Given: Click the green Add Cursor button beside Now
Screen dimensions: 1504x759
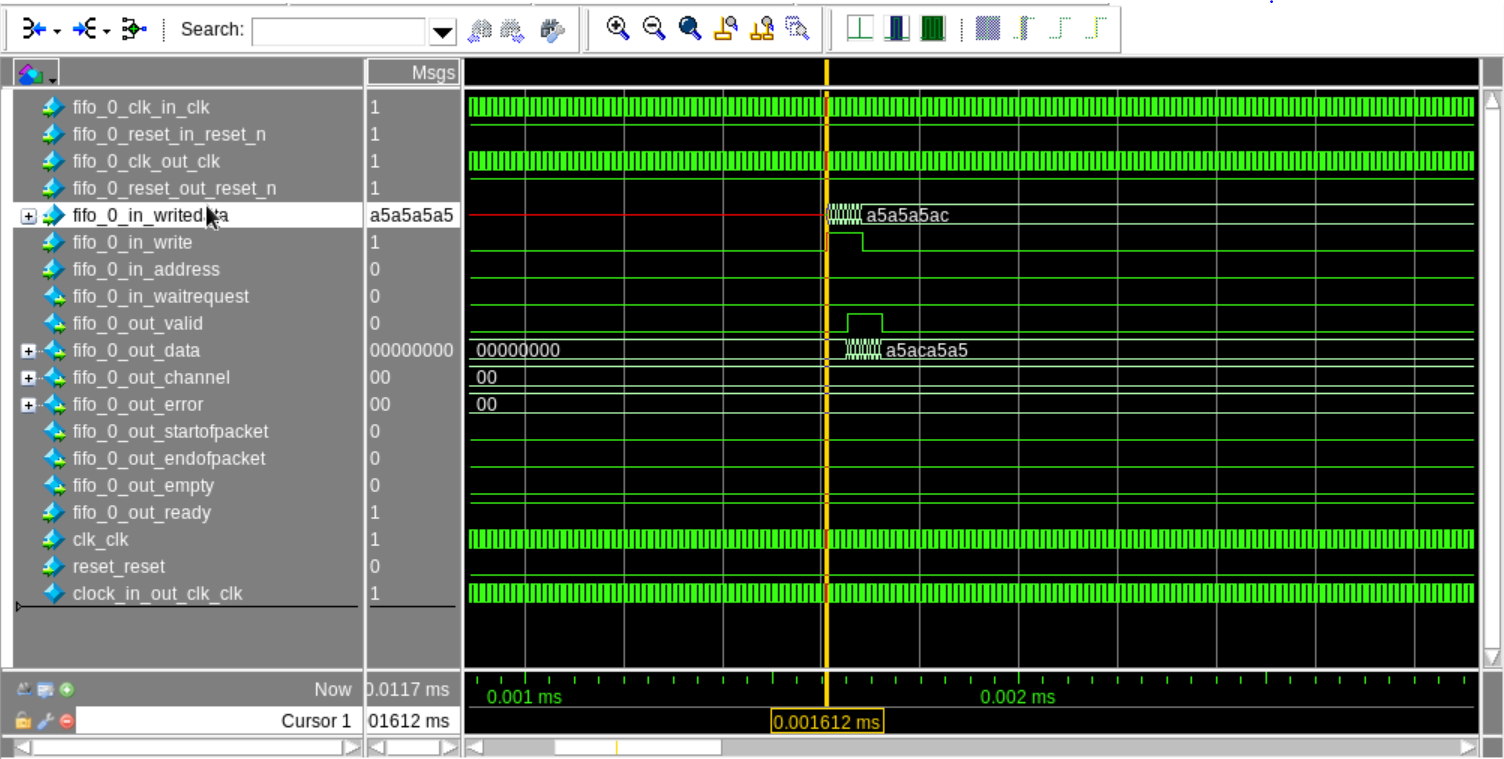Looking at the screenshot, I should (x=67, y=689).
